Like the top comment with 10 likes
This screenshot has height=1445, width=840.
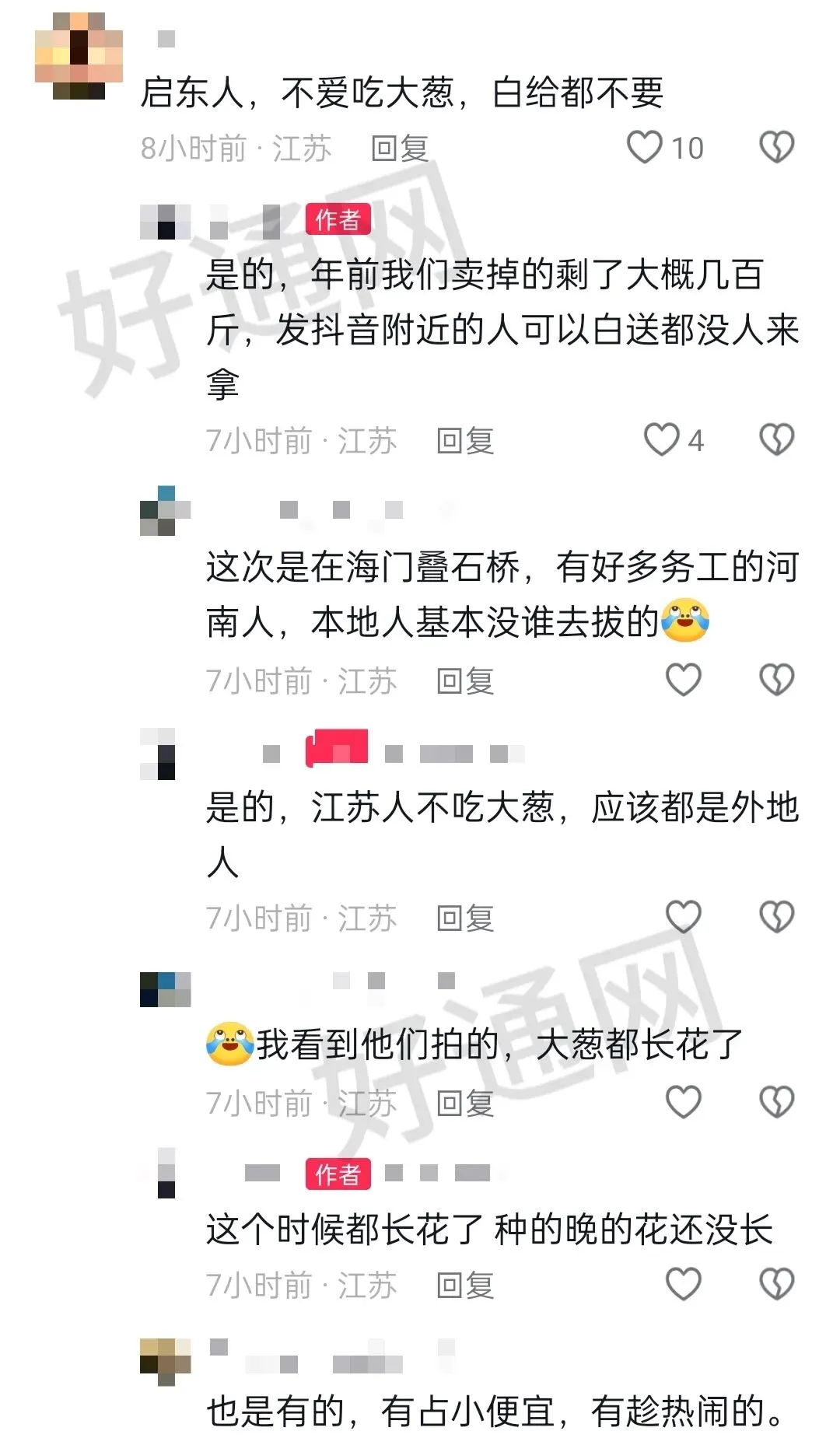click(645, 148)
